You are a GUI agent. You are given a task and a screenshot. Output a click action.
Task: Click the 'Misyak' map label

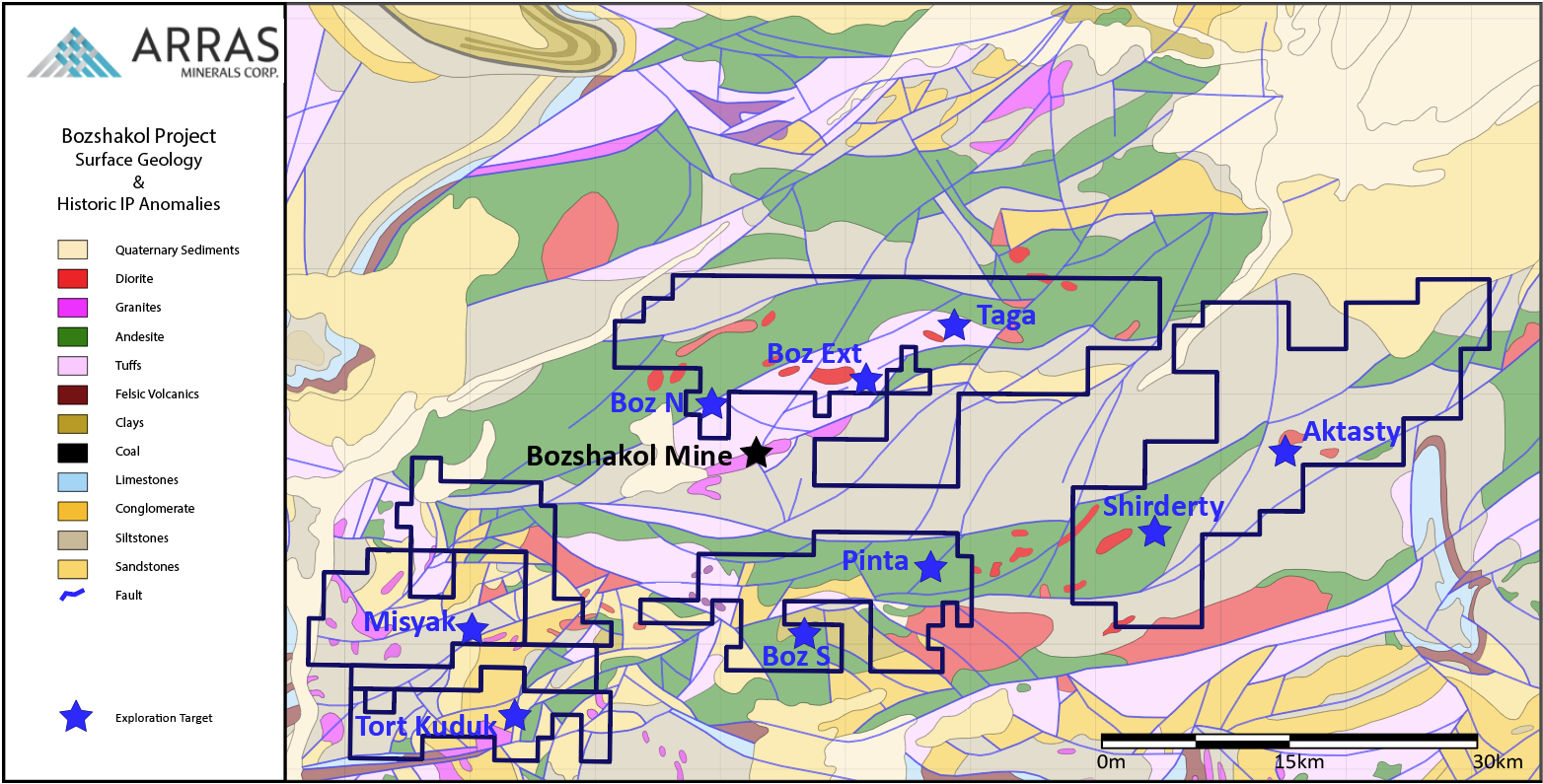click(x=409, y=622)
